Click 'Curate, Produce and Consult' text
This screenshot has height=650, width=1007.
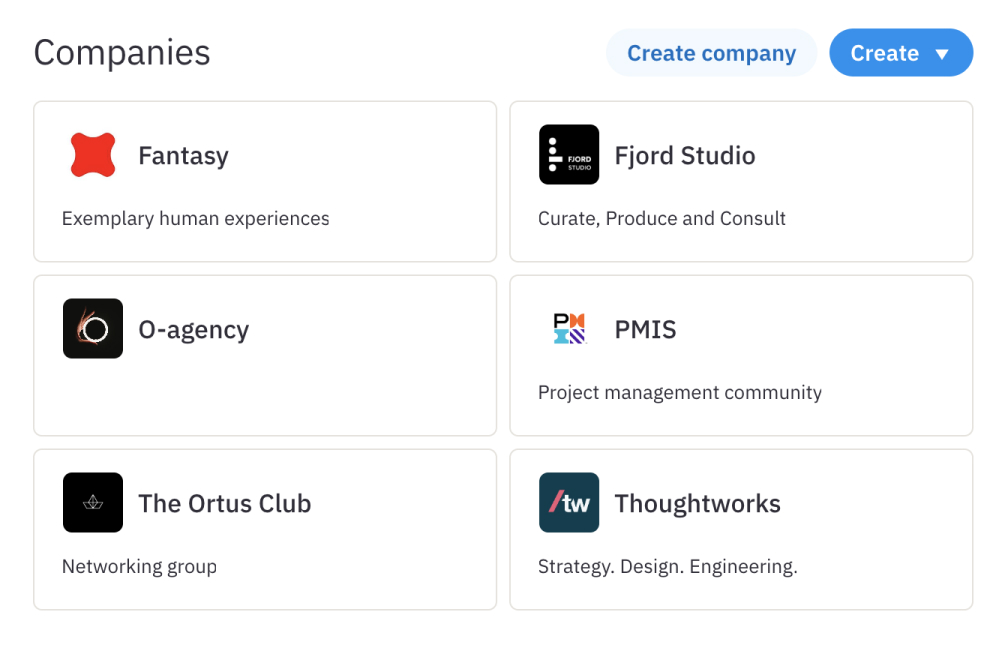[x=661, y=218]
